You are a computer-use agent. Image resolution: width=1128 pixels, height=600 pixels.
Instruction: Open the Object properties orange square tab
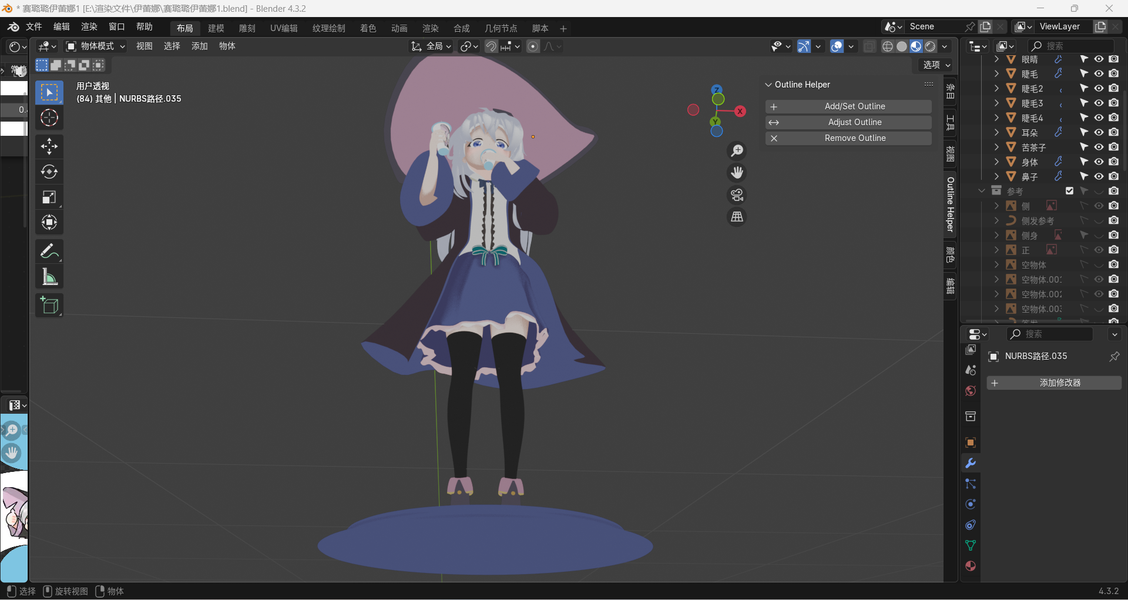[970, 442]
